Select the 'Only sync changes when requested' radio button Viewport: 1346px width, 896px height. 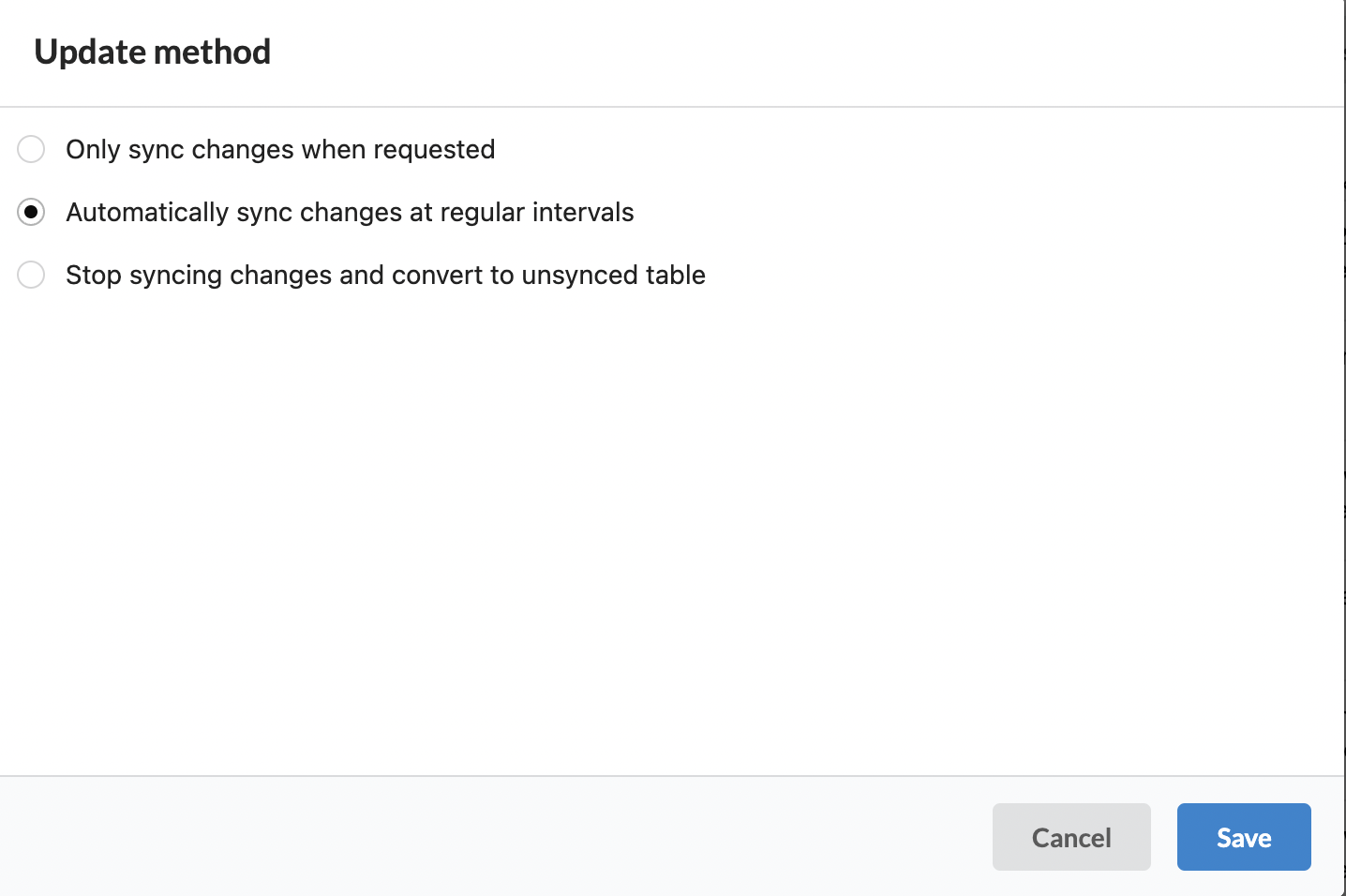(31, 149)
